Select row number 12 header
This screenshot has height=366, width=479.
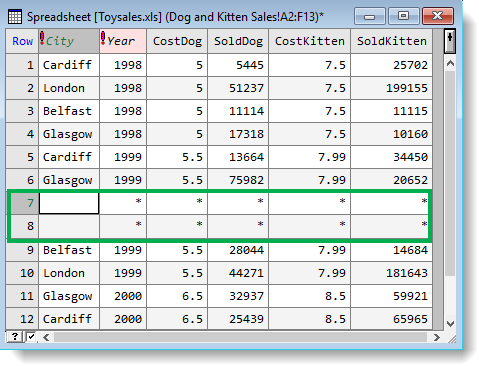tap(22, 319)
